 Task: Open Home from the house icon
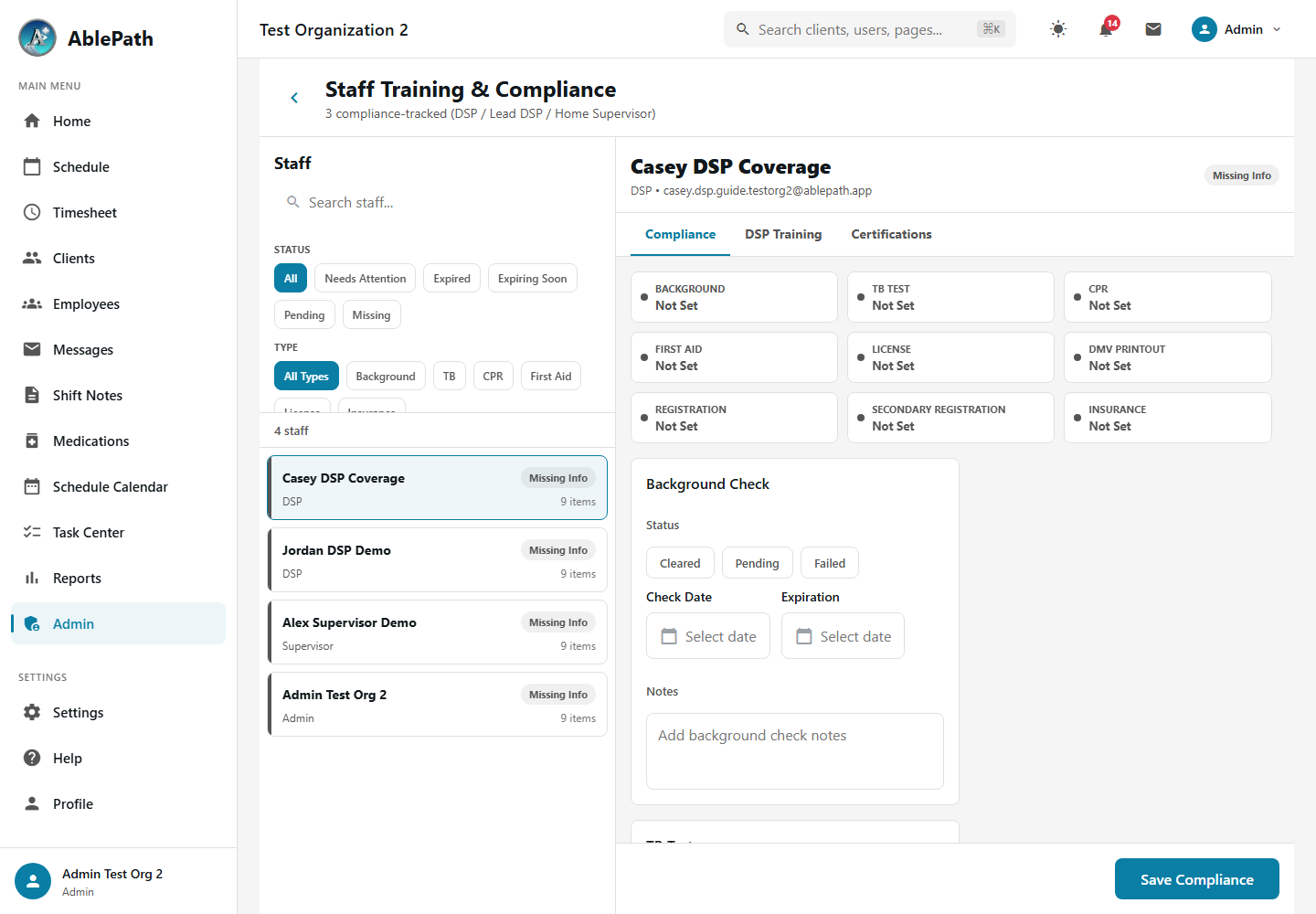point(32,121)
